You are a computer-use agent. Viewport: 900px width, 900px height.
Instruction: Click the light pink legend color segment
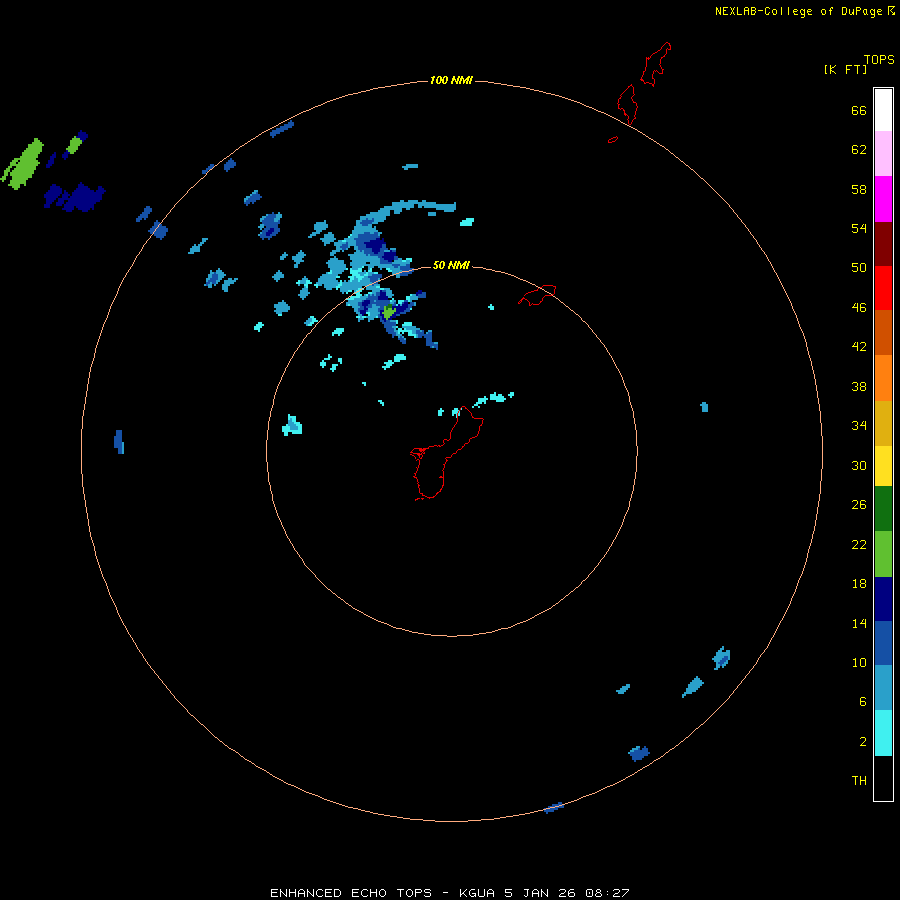883,153
